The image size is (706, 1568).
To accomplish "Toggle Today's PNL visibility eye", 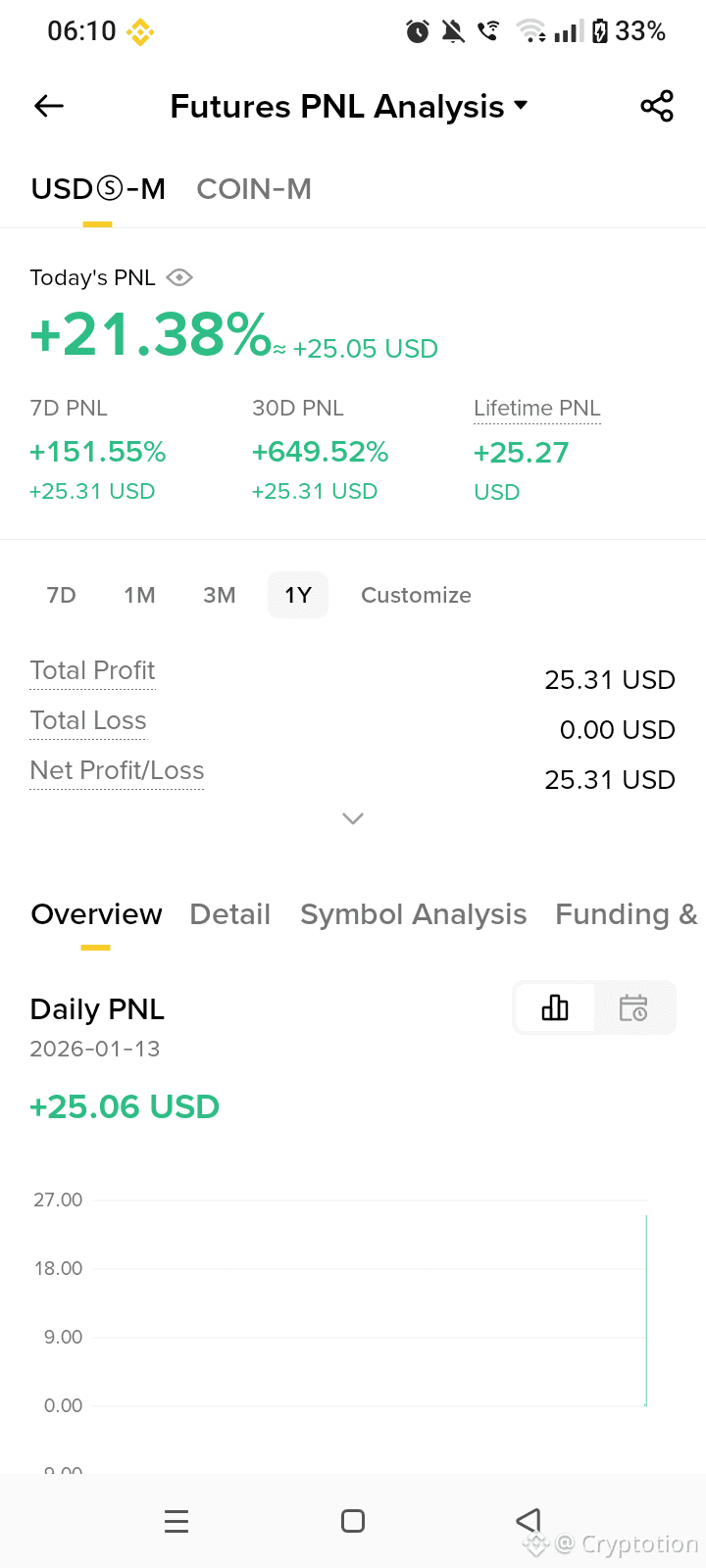I will (179, 277).
